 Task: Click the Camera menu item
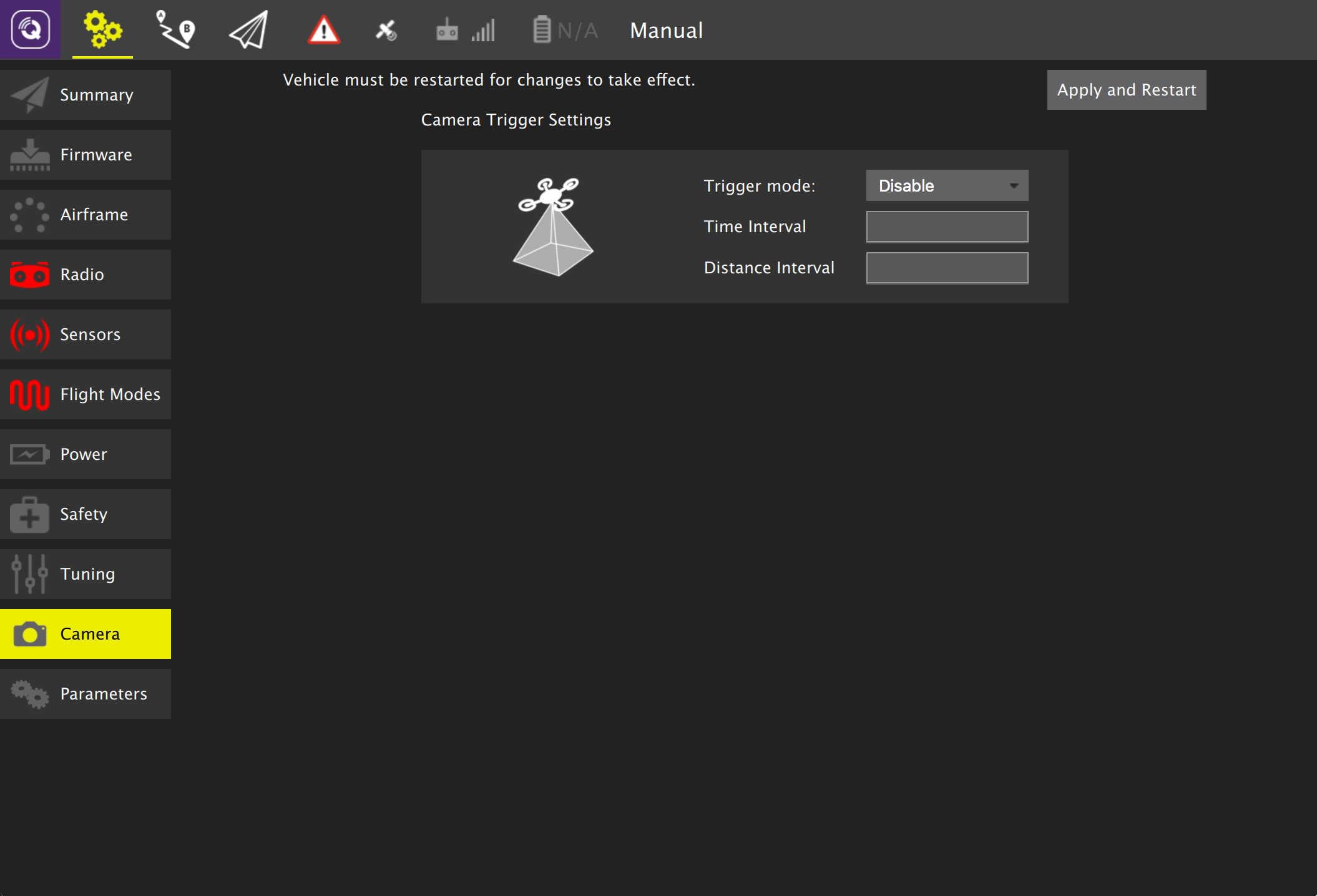coord(90,633)
